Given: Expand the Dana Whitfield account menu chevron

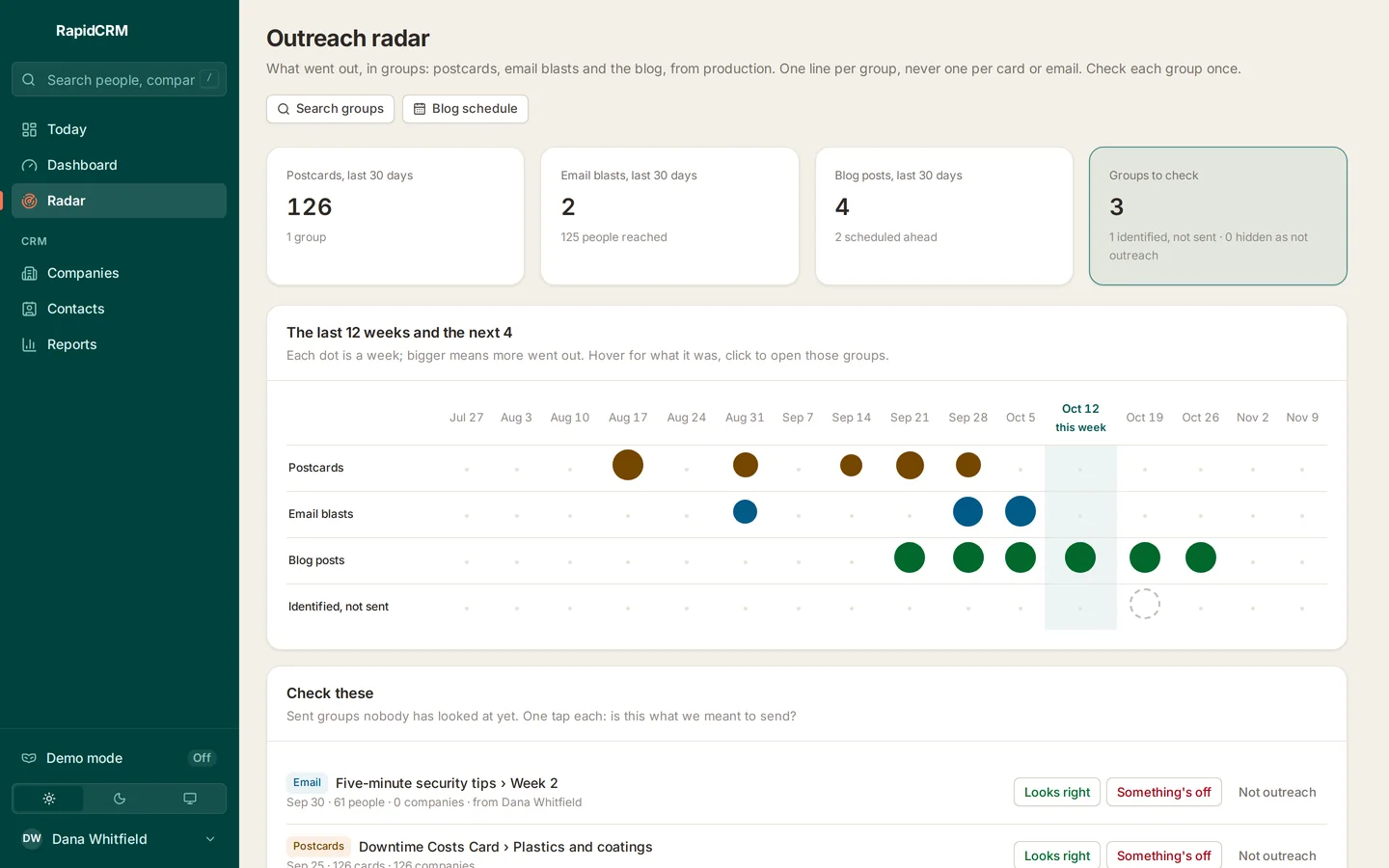Looking at the screenshot, I should (x=210, y=839).
